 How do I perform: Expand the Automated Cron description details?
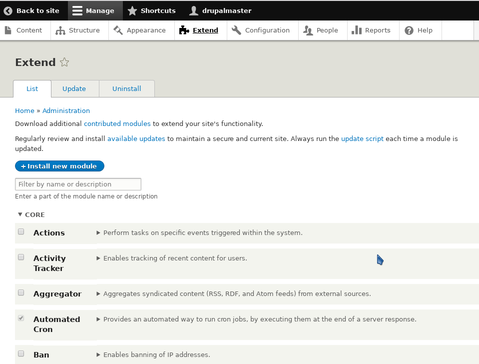click(98, 319)
